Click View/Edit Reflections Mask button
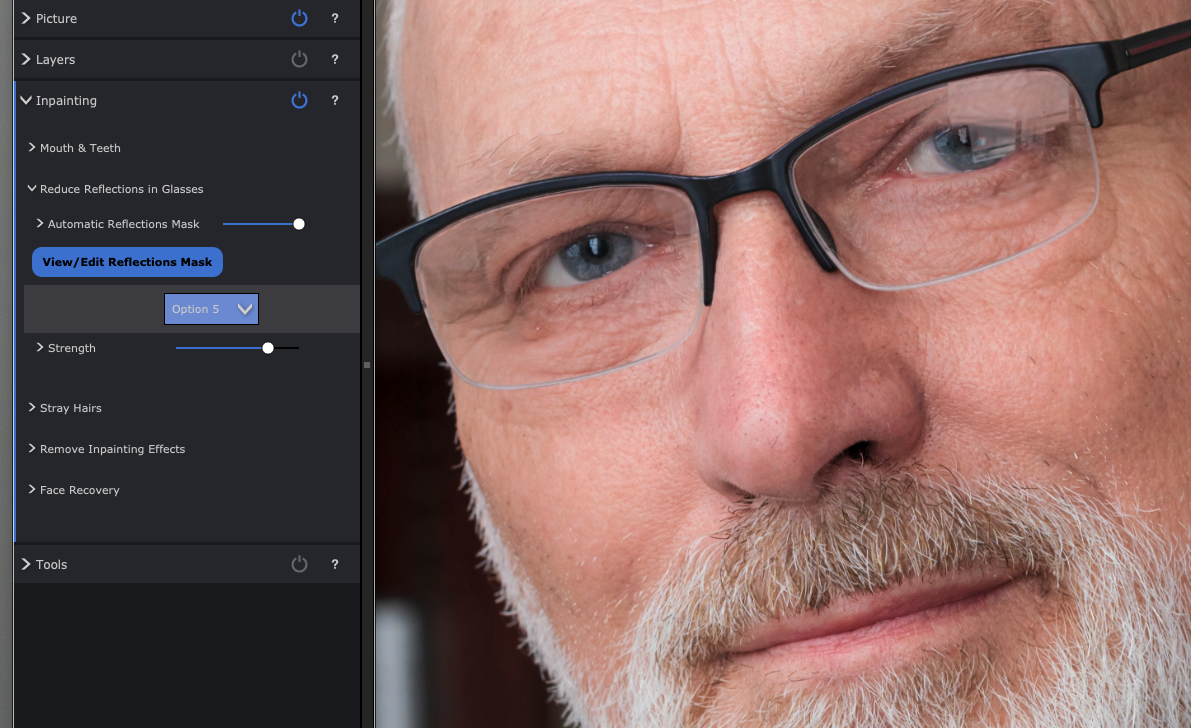This screenshot has width=1191, height=728. (127, 262)
